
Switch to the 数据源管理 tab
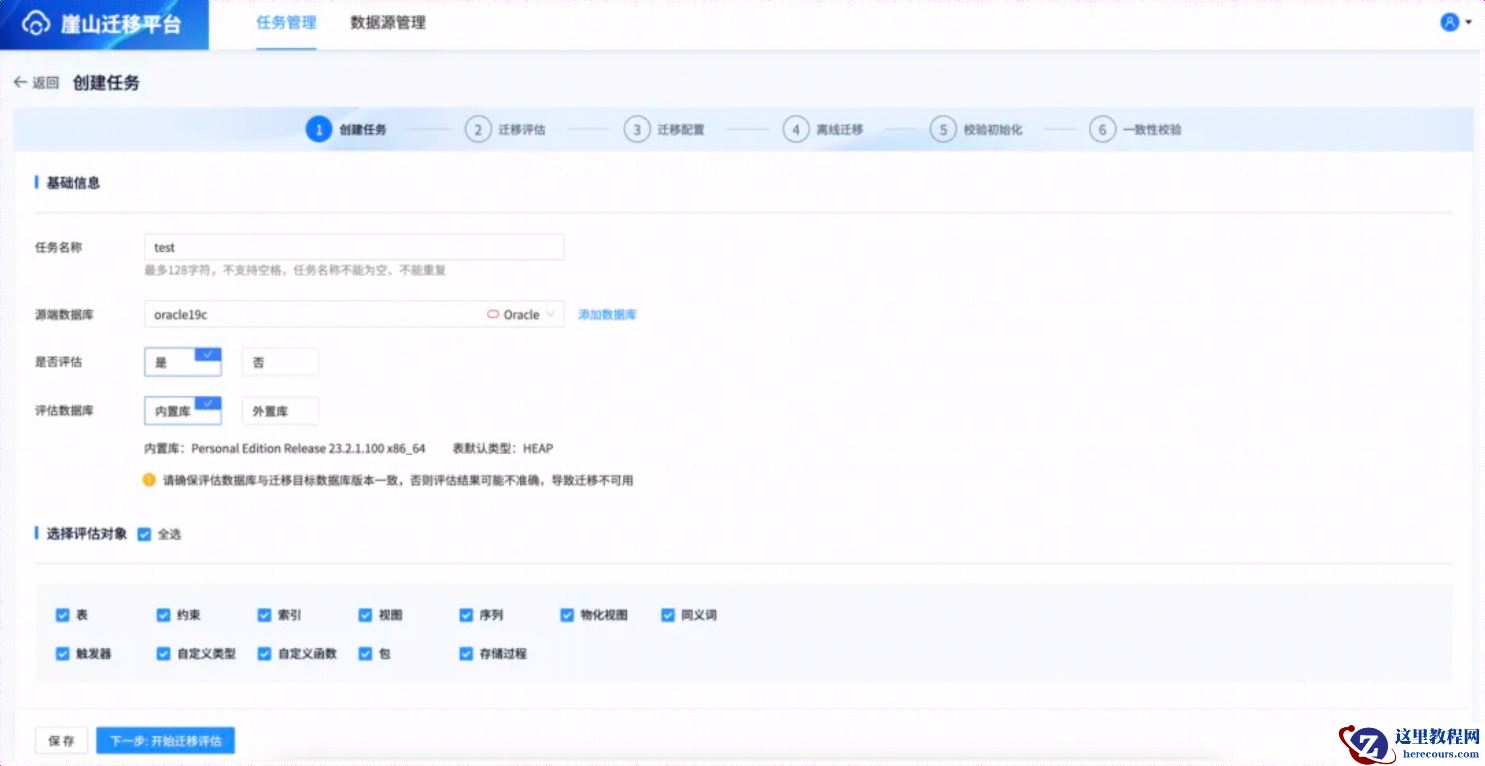(388, 23)
